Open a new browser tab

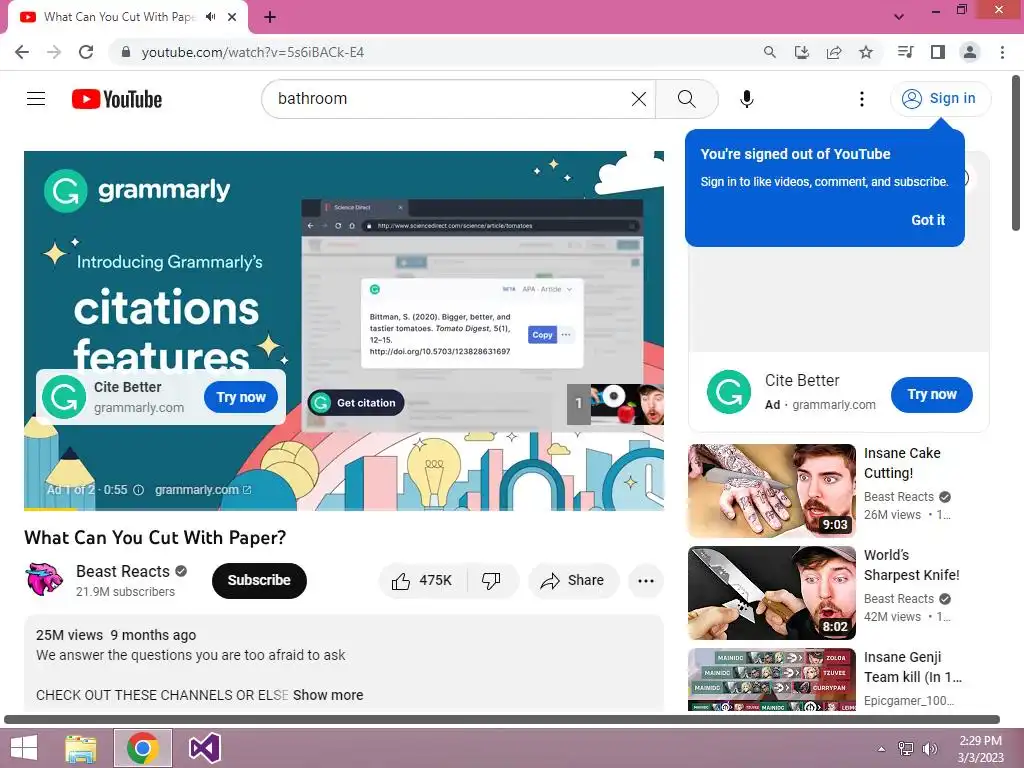click(x=270, y=17)
